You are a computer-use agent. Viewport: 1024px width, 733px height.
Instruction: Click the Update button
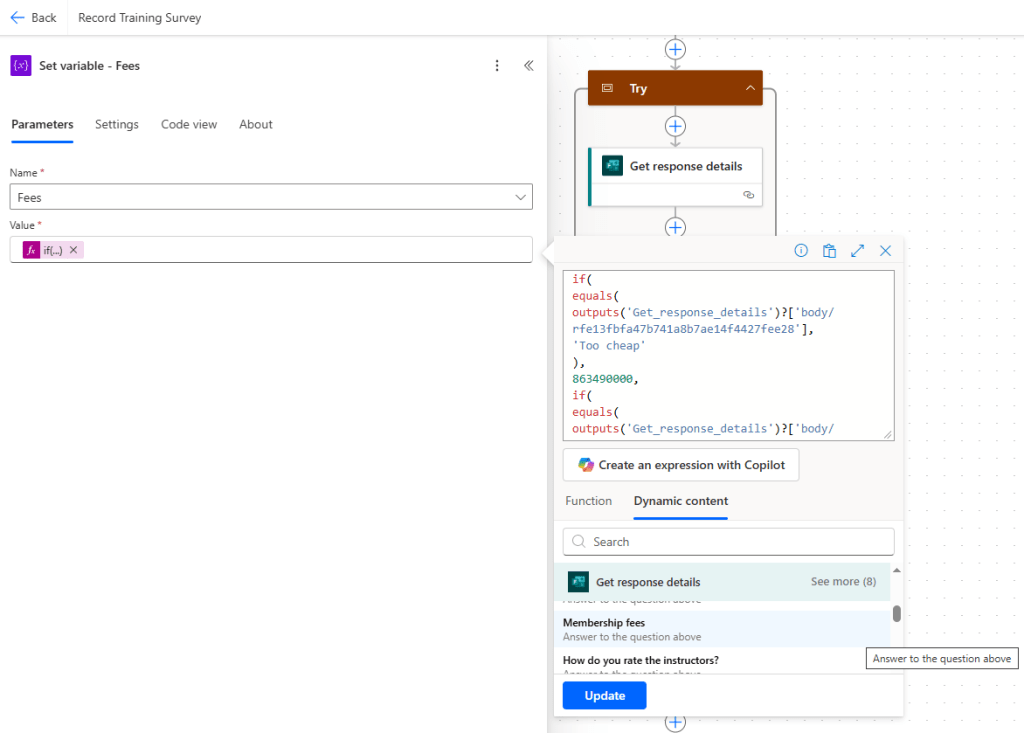point(604,696)
